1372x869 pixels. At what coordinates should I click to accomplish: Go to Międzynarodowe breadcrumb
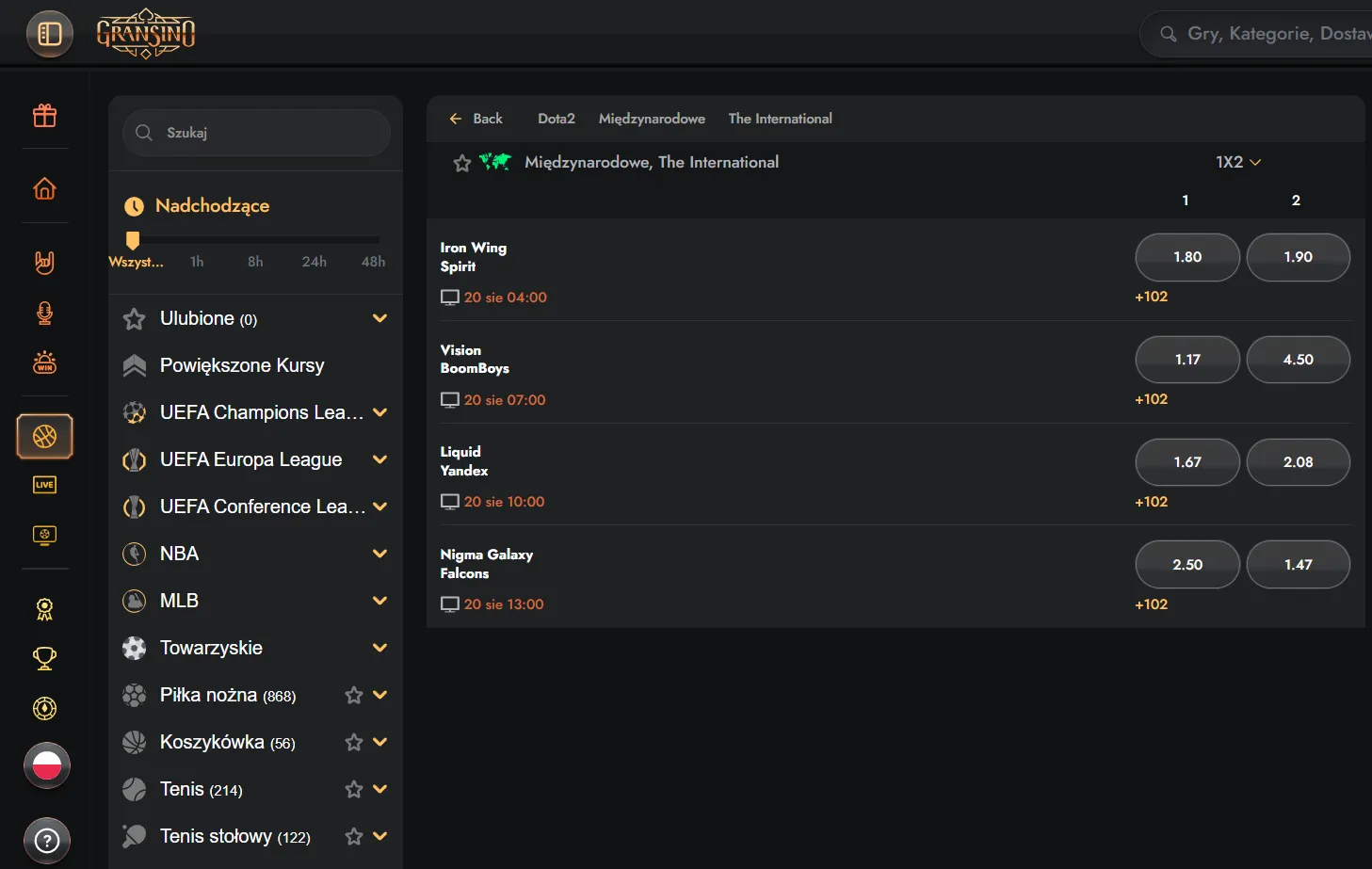tap(652, 119)
